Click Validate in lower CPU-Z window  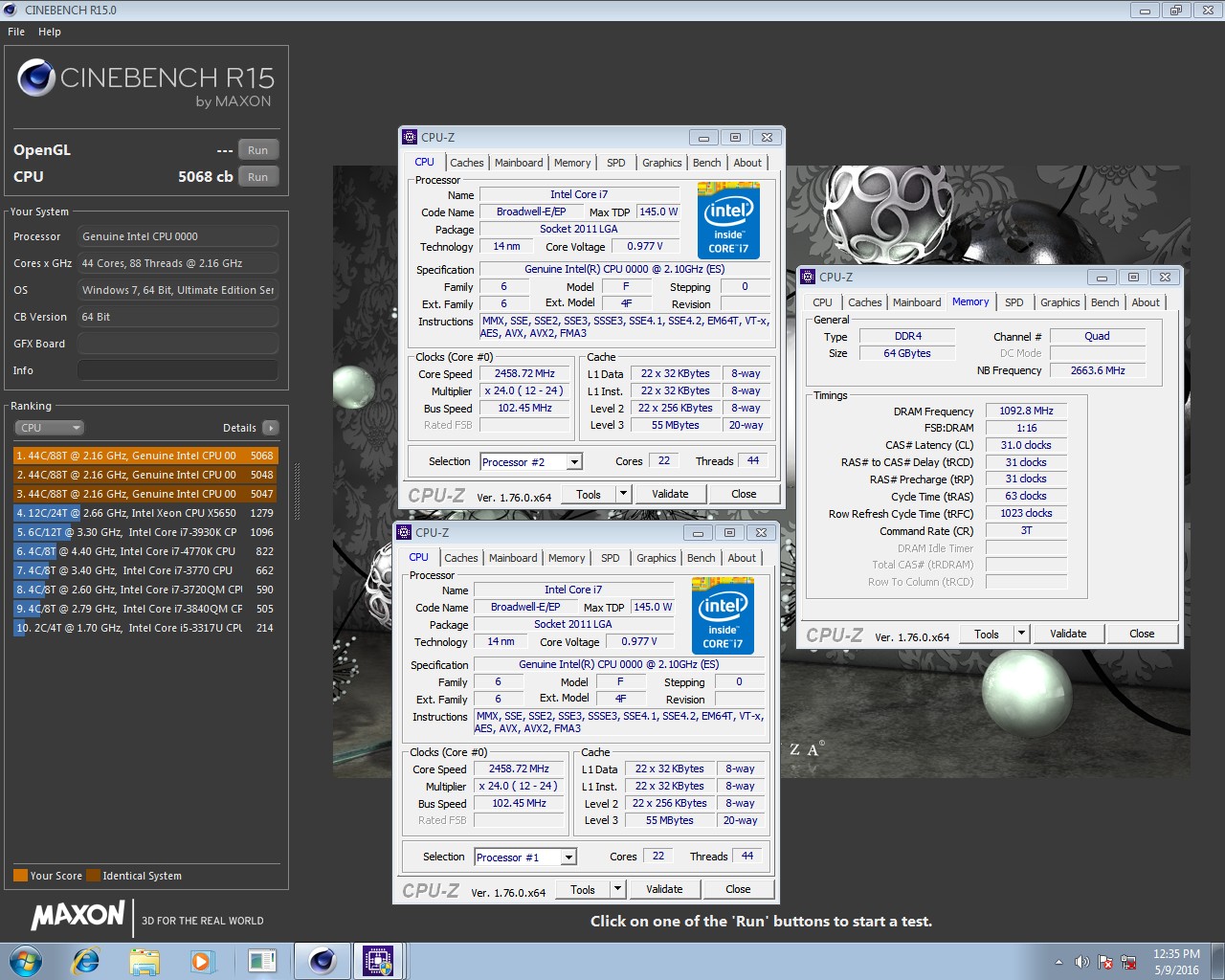[x=664, y=889]
